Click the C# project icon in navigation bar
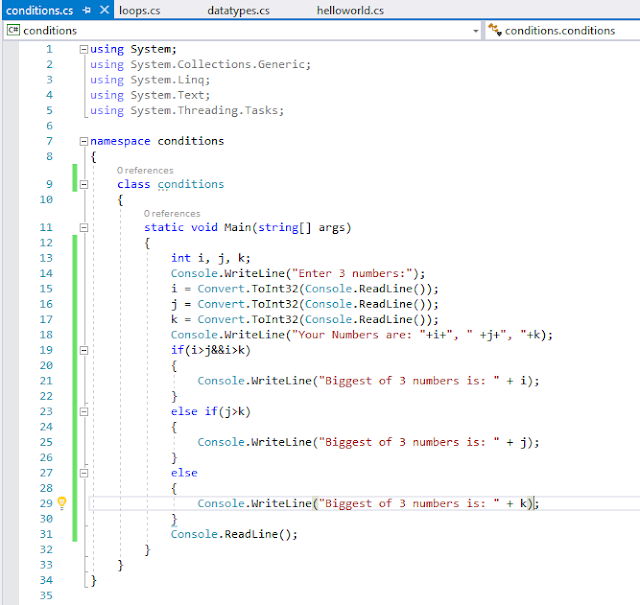 pyautogui.click(x=13, y=30)
